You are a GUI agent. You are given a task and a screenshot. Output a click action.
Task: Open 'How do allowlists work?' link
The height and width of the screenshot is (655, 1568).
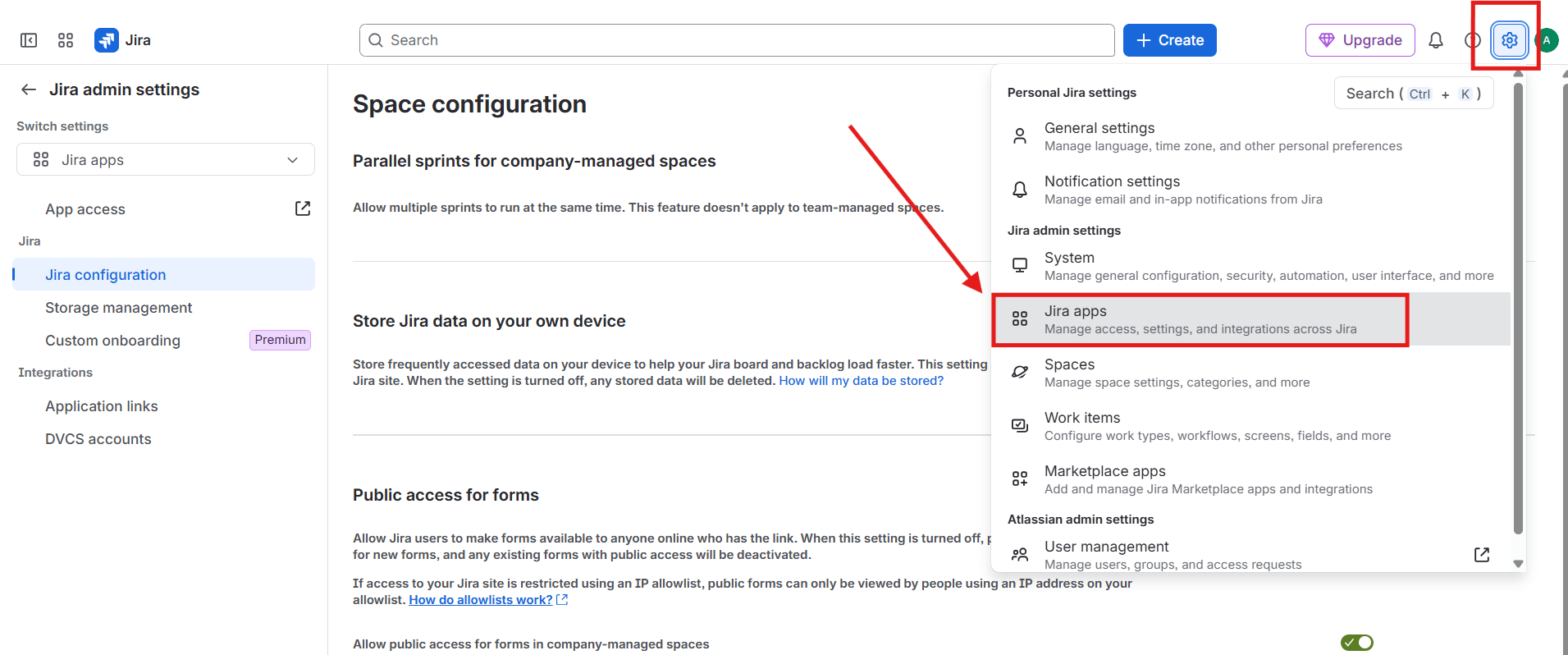pos(481,600)
